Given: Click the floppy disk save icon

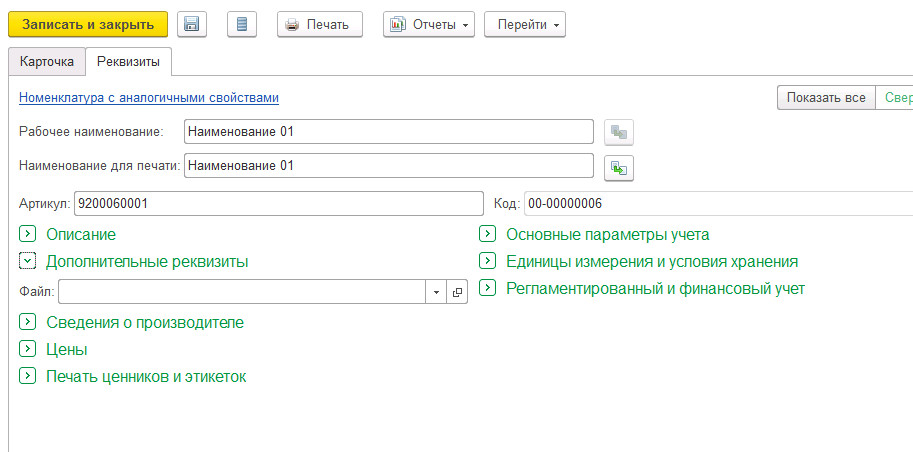Looking at the screenshot, I should (x=193, y=24).
